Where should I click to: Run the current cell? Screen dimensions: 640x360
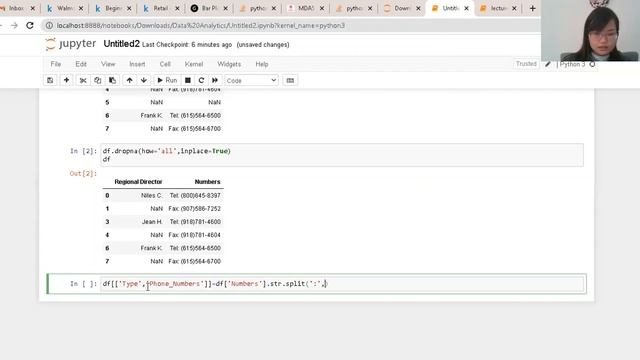click(x=167, y=80)
